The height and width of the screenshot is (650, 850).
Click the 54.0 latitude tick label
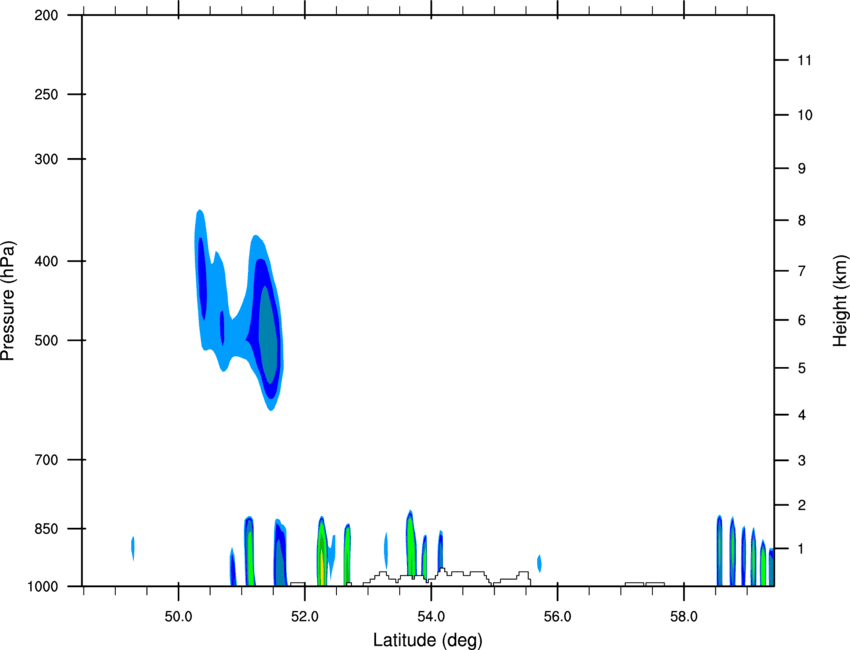click(x=432, y=617)
